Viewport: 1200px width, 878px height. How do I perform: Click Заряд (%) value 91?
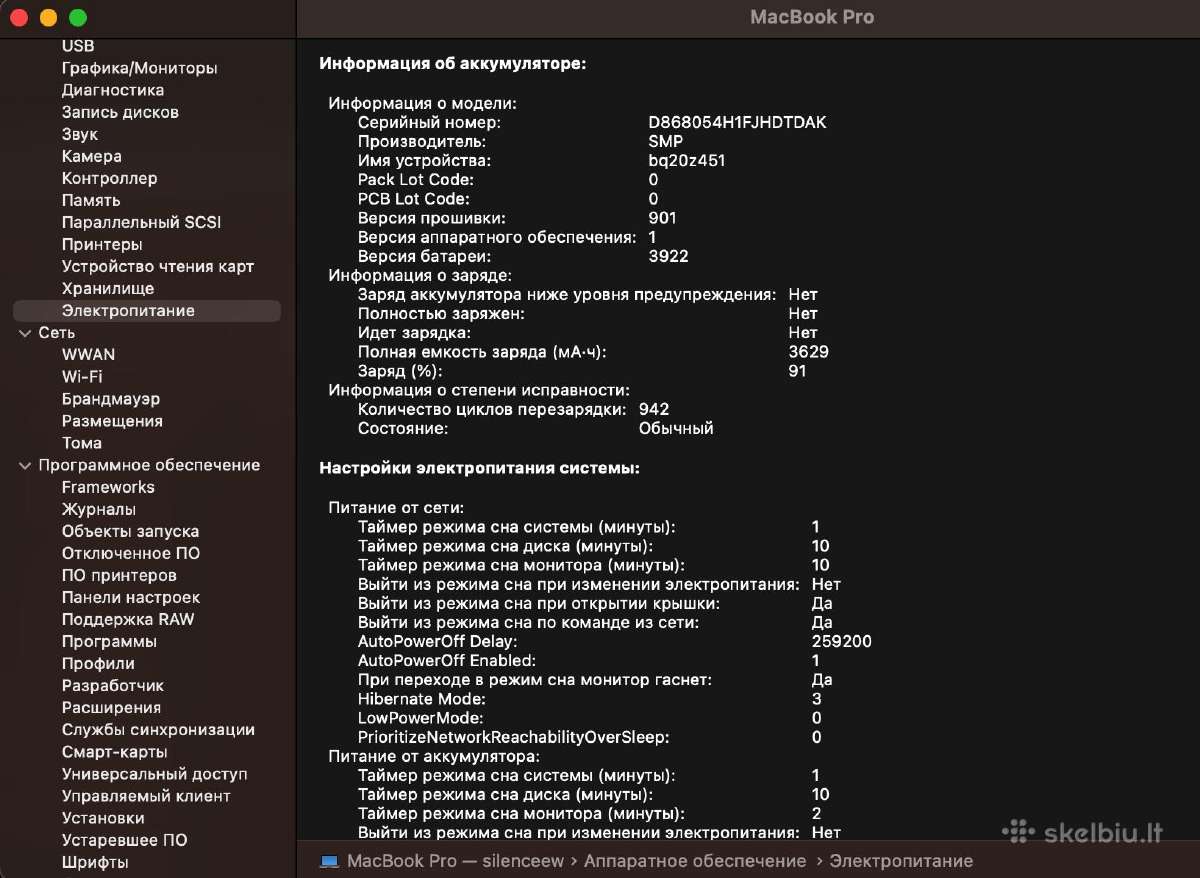(797, 371)
